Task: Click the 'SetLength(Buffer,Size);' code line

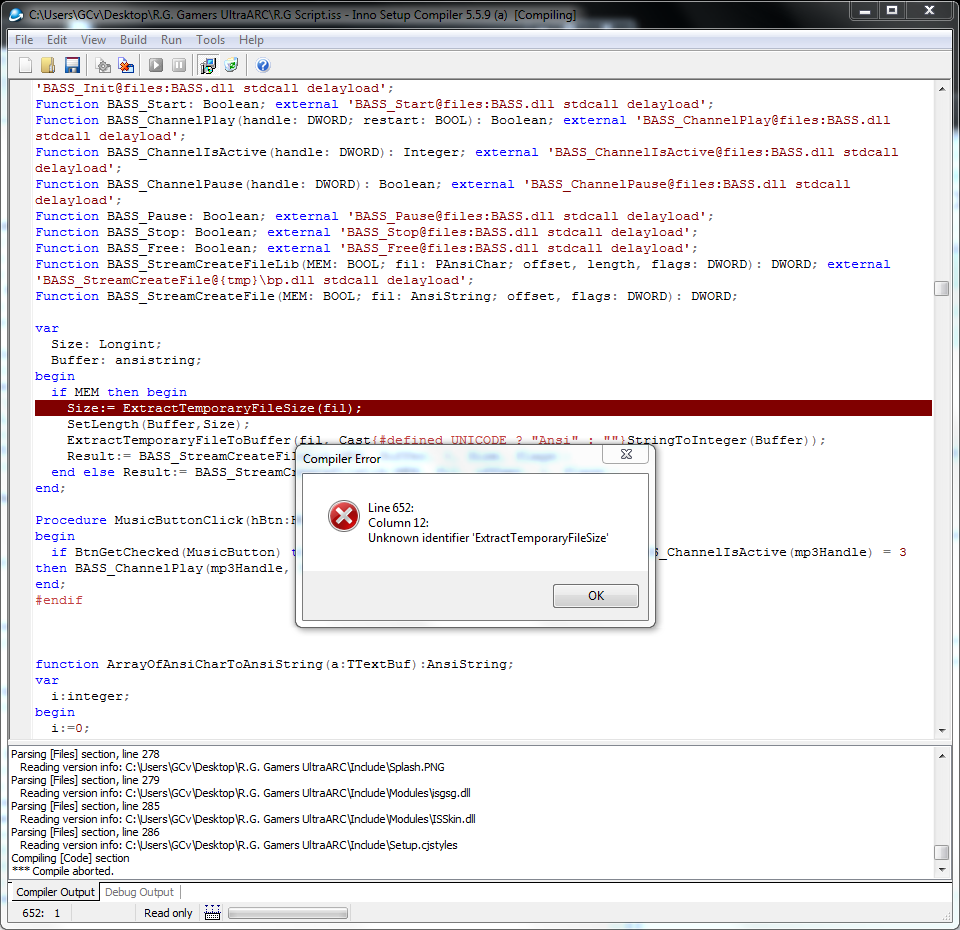Action: point(158,424)
